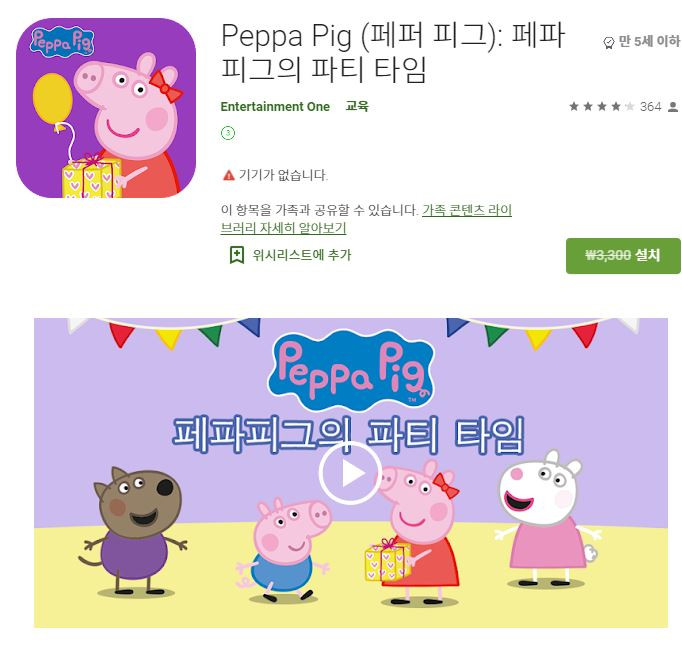Click the app title Peppa Pig 파티 타임
This screenshot has height=653, width=682.
tap(393, 53)
